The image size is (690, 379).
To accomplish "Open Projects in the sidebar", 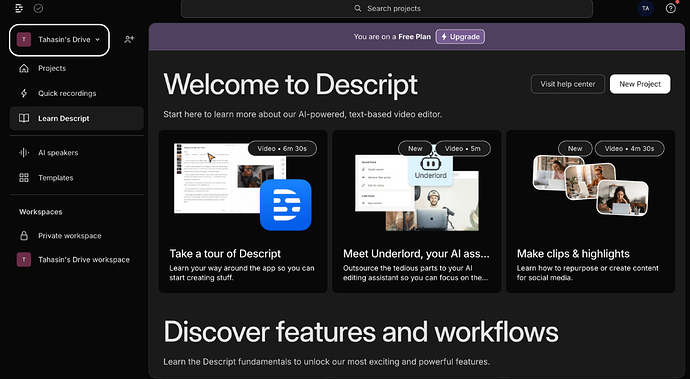I will 77,68.
